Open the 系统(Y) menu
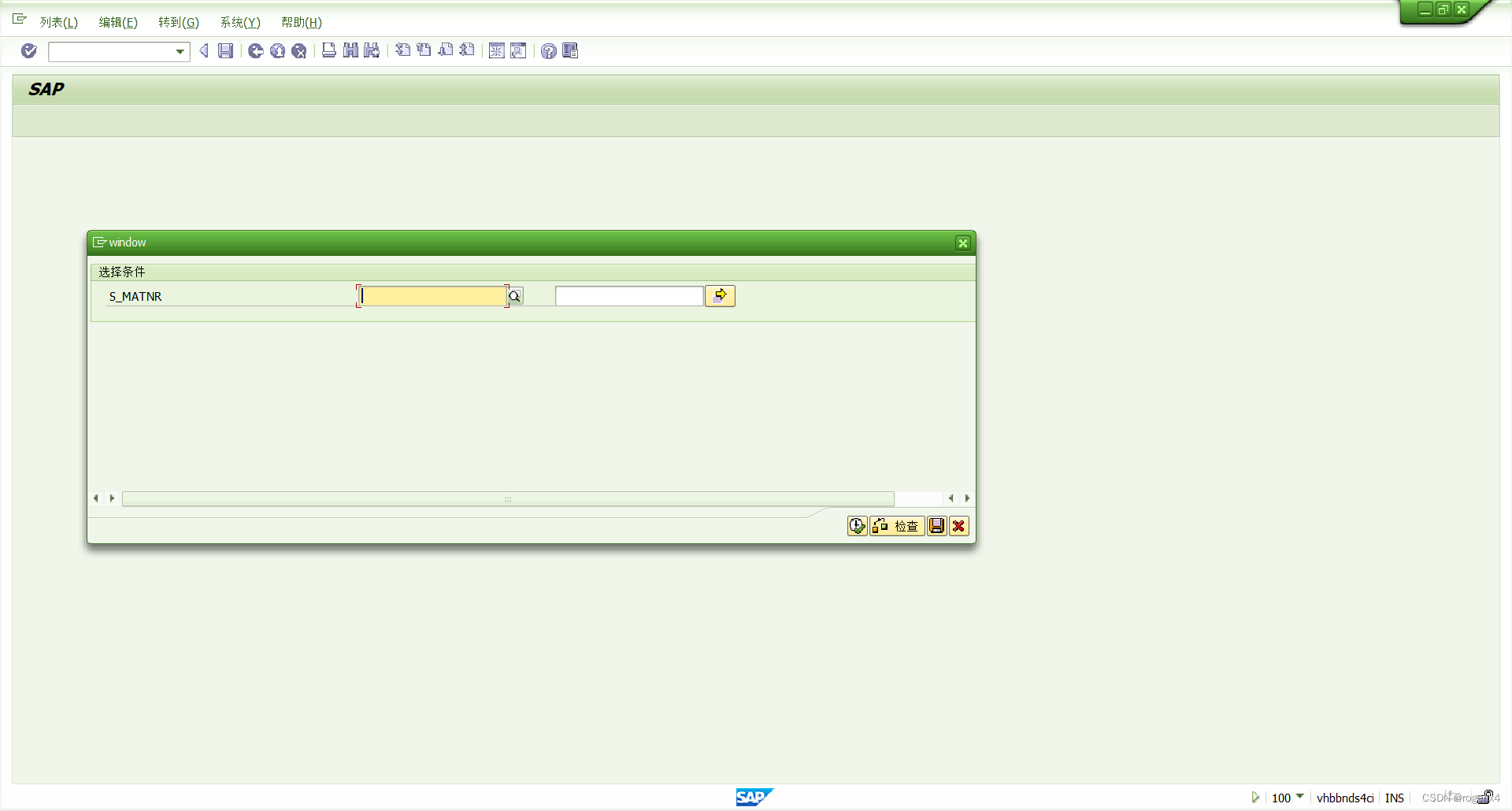Viewport: 1512px width, 811px height. pyautogui.click(x=240, y=22)
